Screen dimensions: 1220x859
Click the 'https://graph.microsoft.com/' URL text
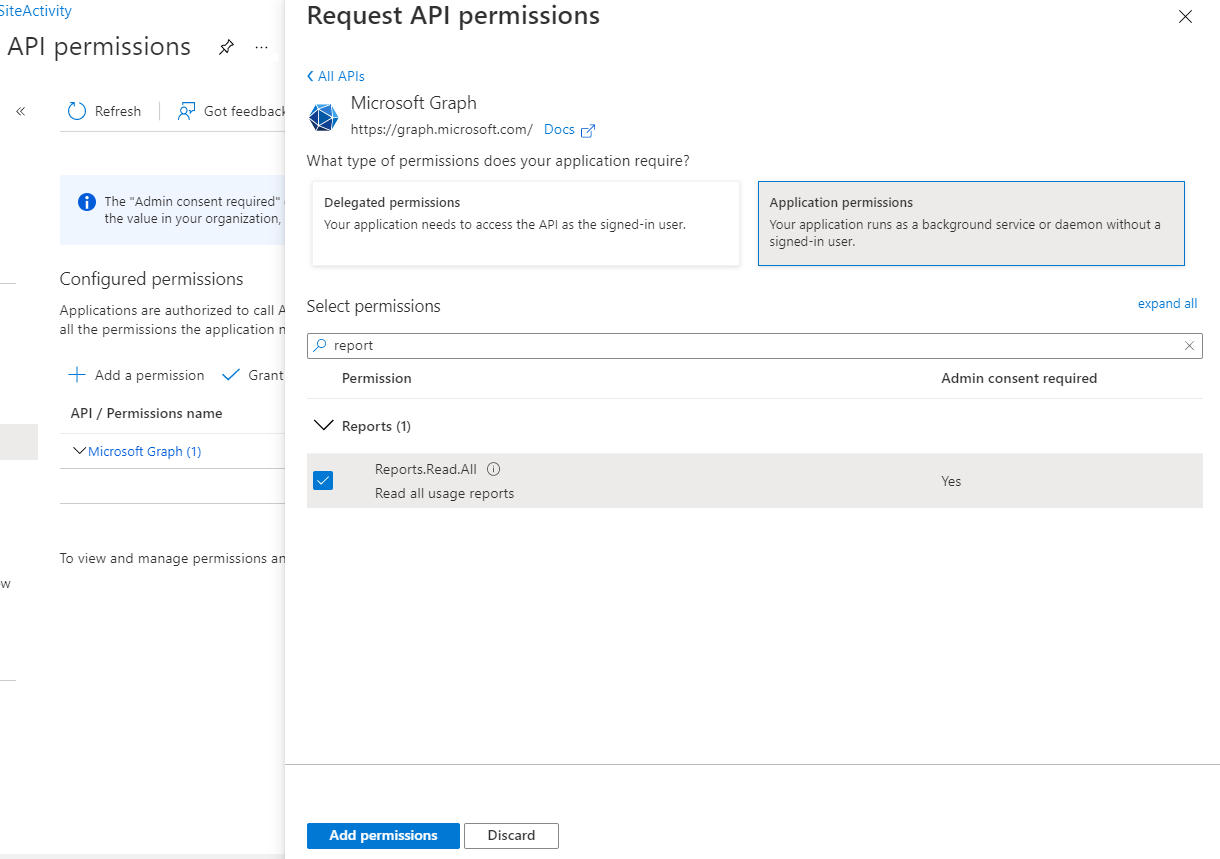[x=442, y=130]
